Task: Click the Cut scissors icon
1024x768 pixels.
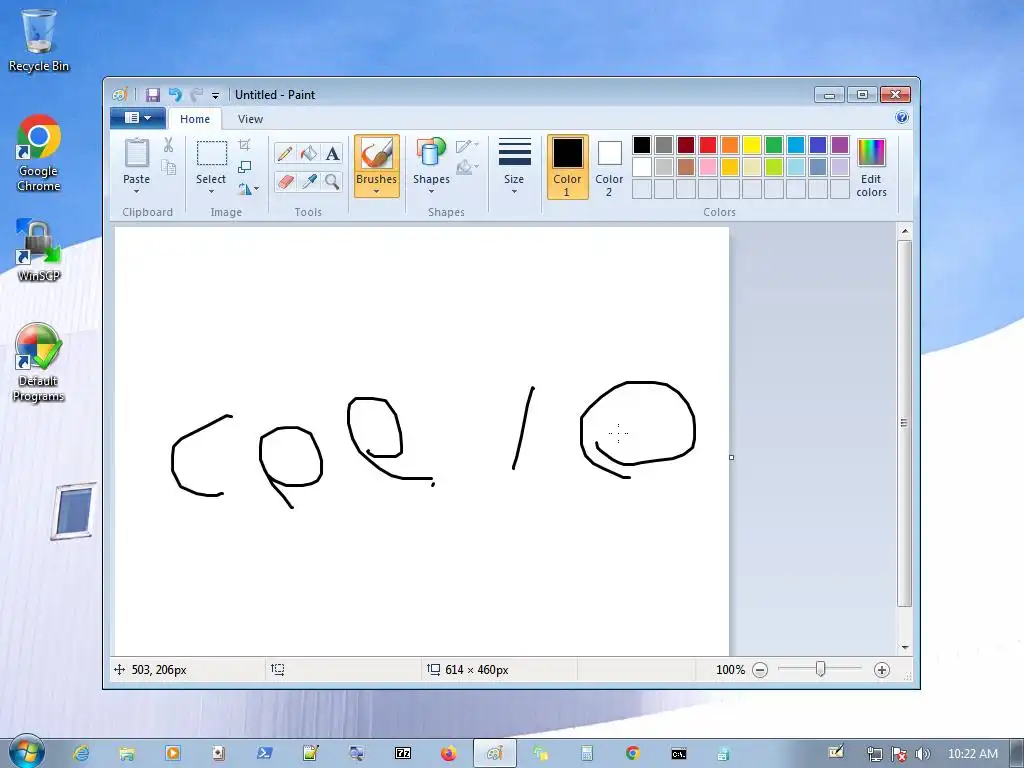Action: coord(168,145)
